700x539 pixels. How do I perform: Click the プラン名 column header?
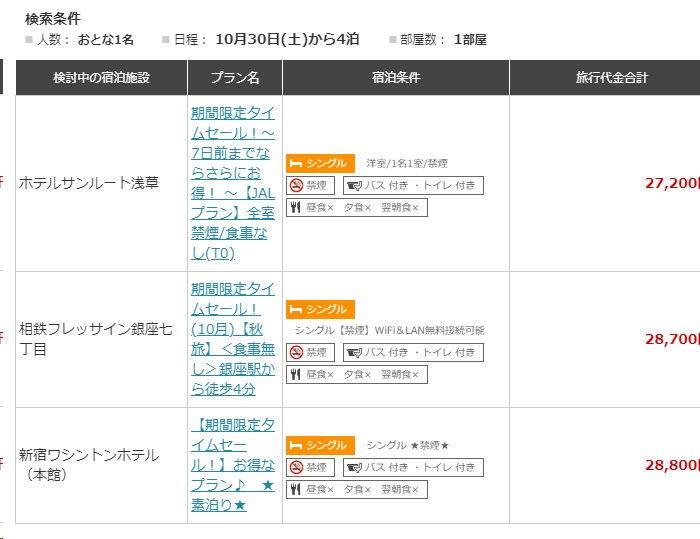pyautogui.click(x=235, y=77)
